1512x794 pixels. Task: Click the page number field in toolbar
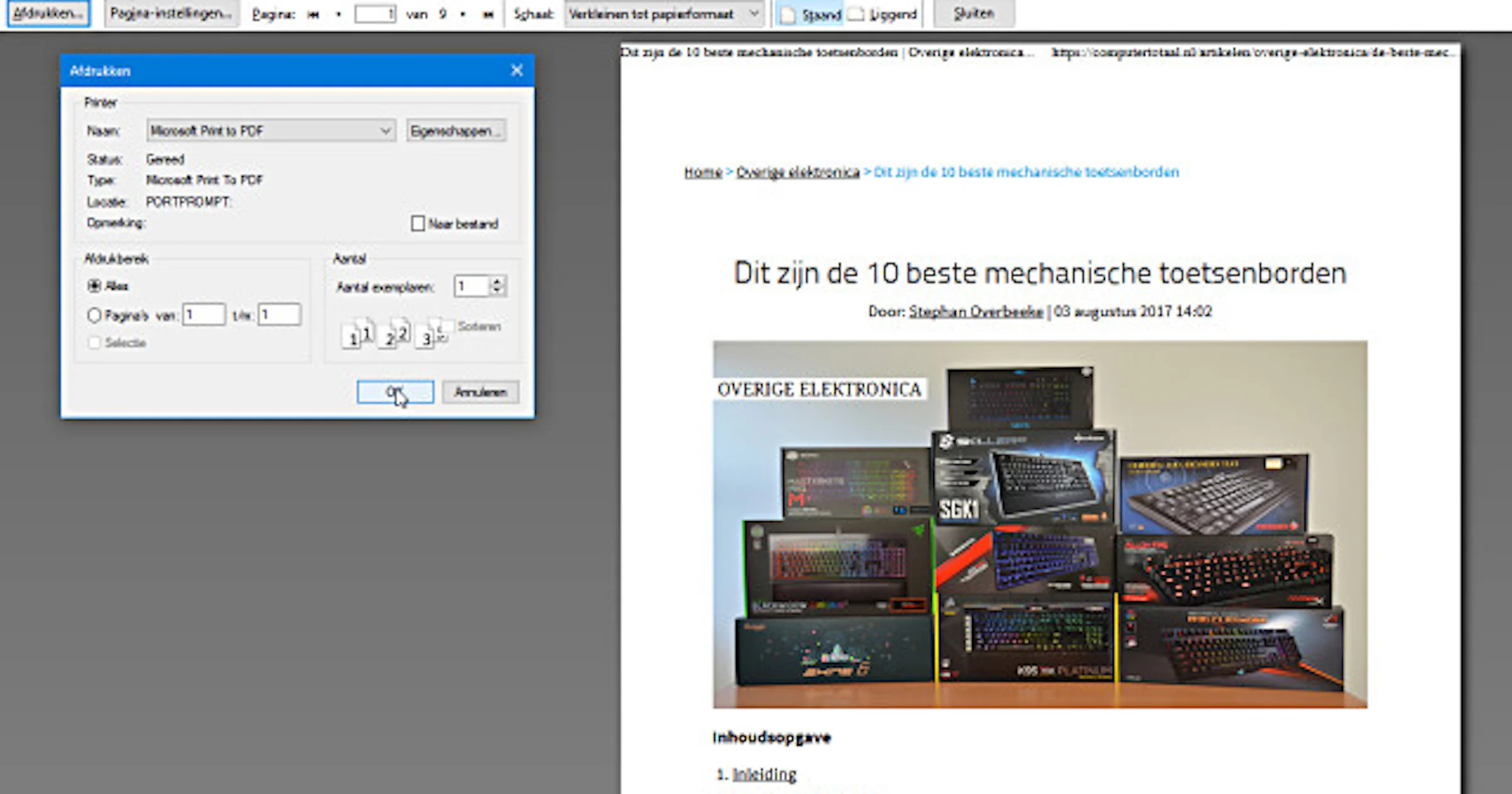[x=375, y=14]
